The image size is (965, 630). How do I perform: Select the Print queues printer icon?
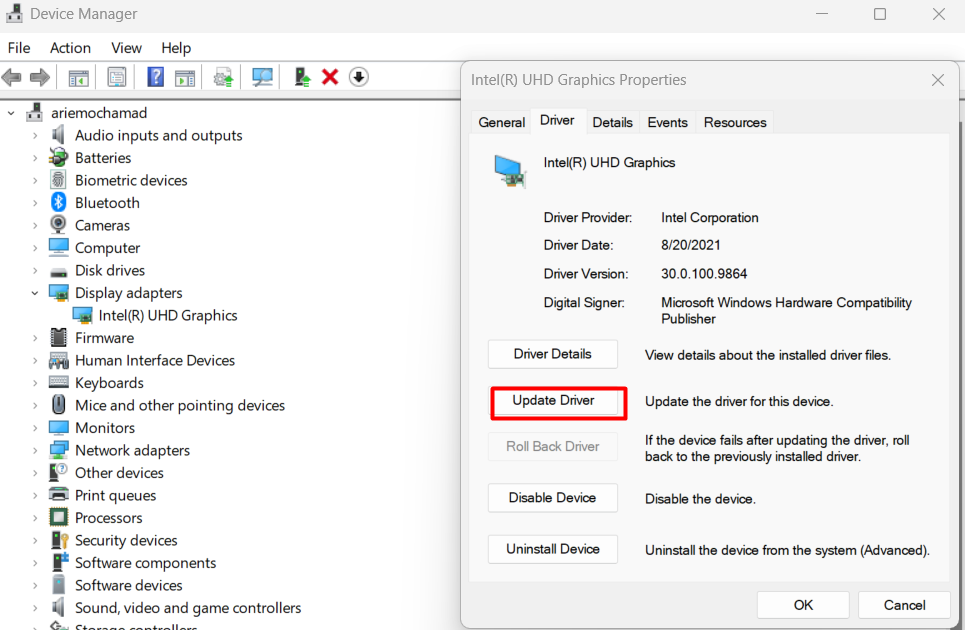tap(58, 495)
